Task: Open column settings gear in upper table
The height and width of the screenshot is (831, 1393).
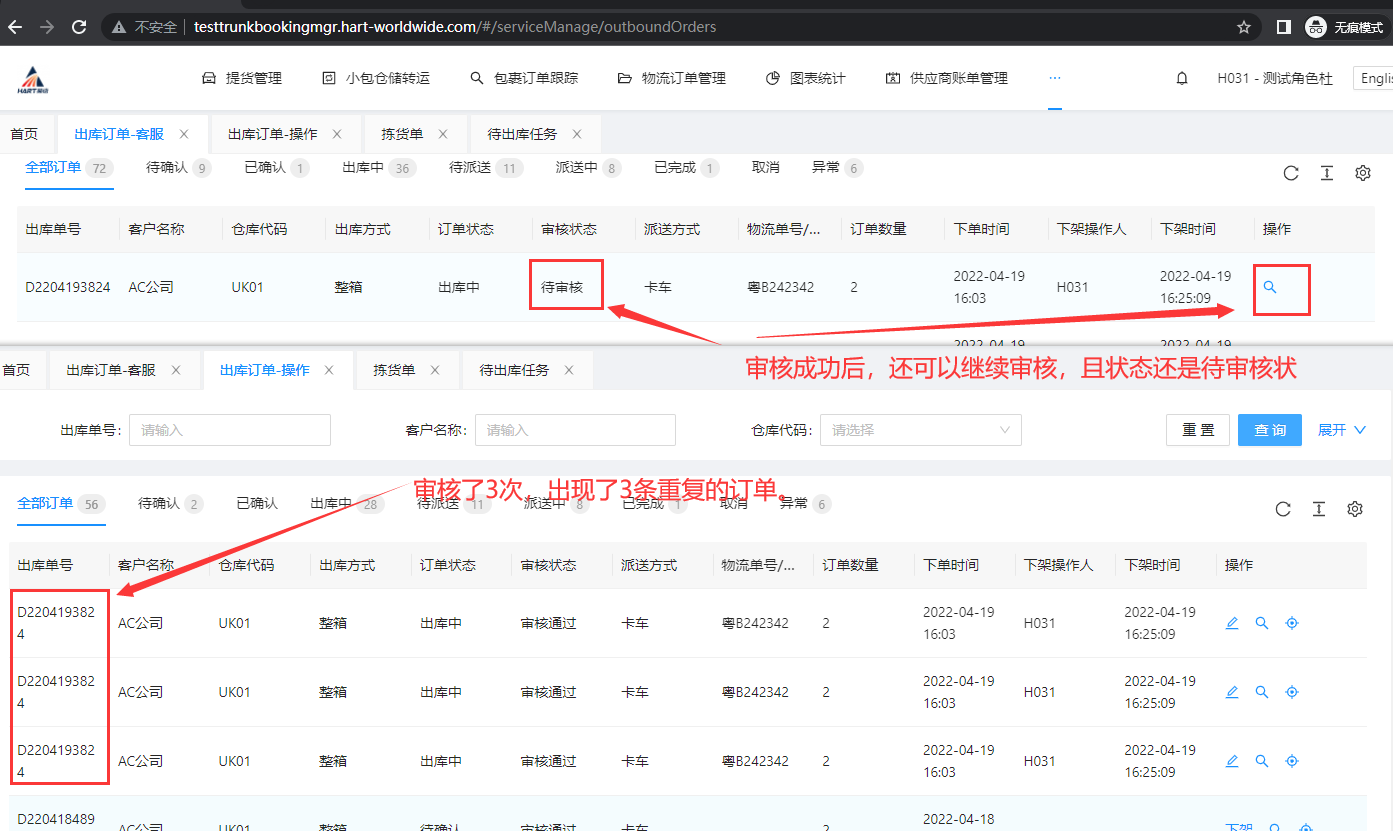Action: 1362,173
